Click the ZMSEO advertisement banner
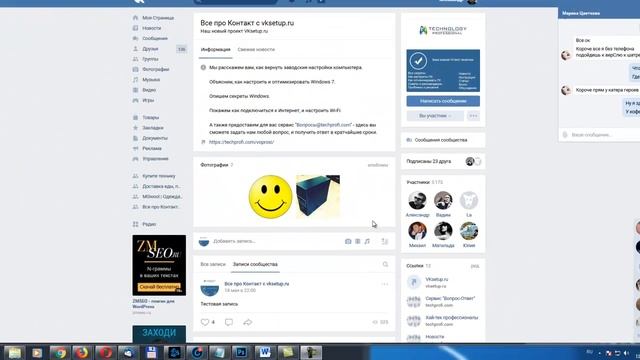The image size is (640, 360). (x=159, y=265)
